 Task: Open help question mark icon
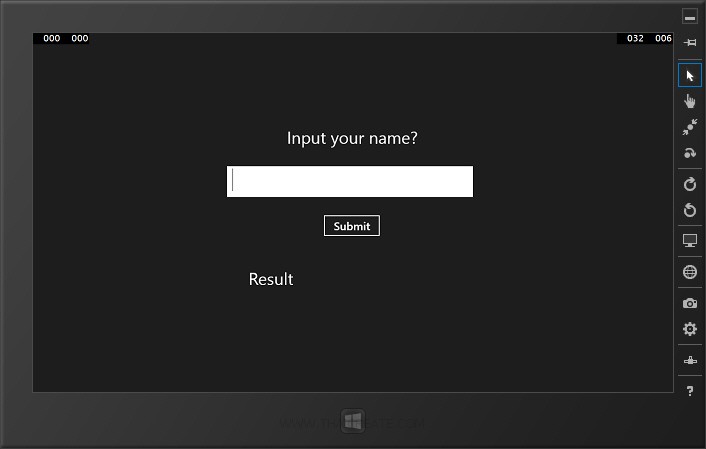tap(689, 391)
